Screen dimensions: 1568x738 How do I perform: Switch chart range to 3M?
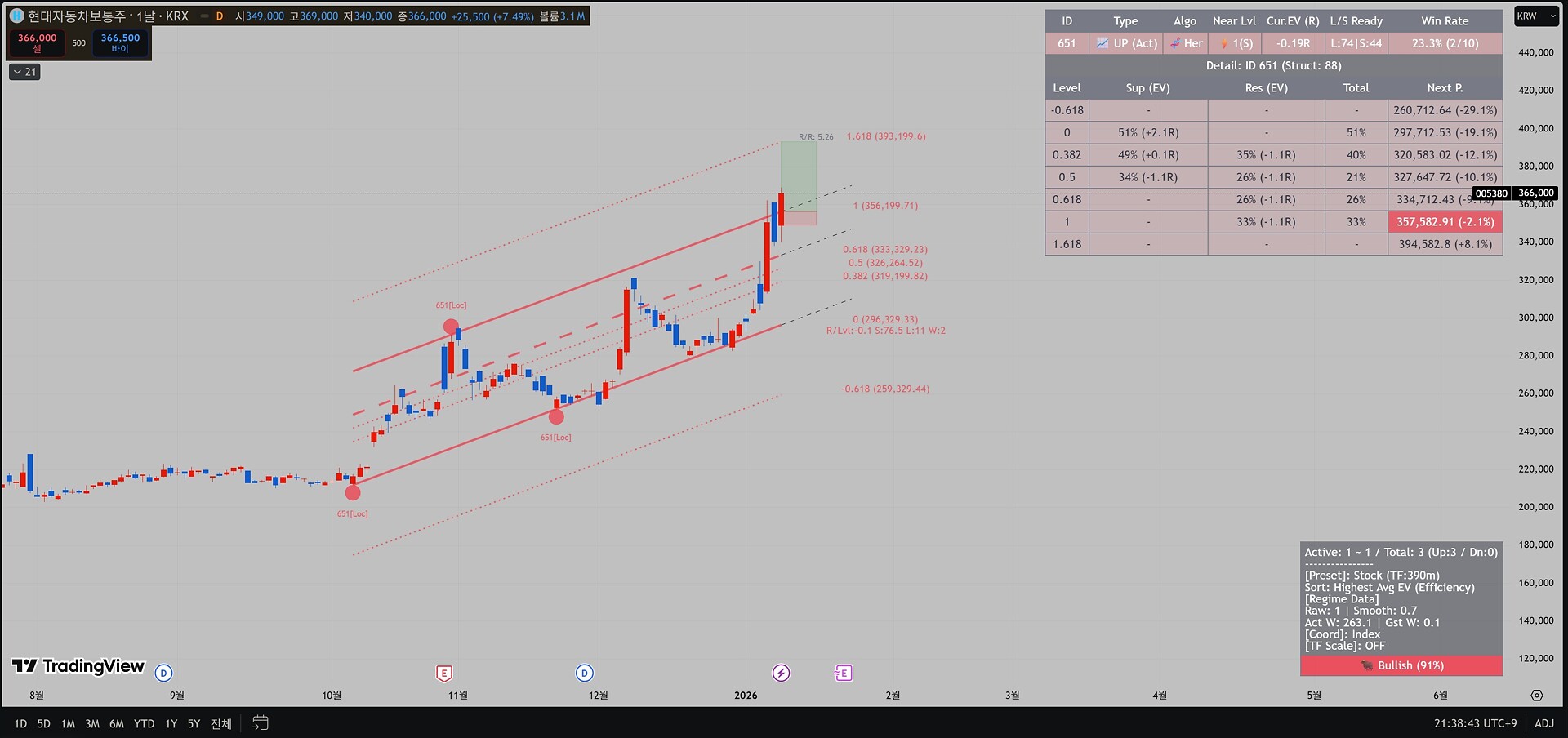click(92, 724)
